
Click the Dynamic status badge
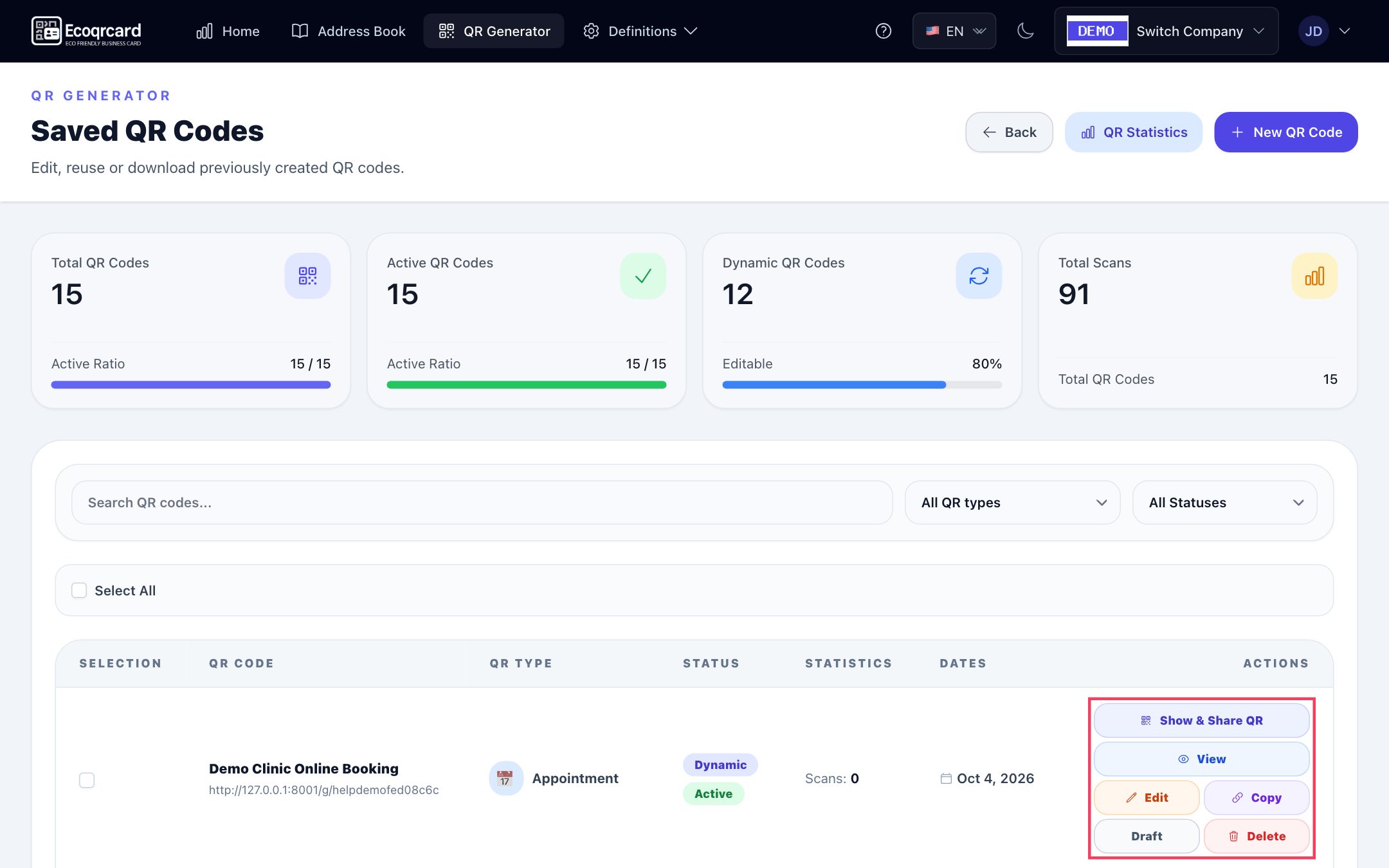[720, 765]
